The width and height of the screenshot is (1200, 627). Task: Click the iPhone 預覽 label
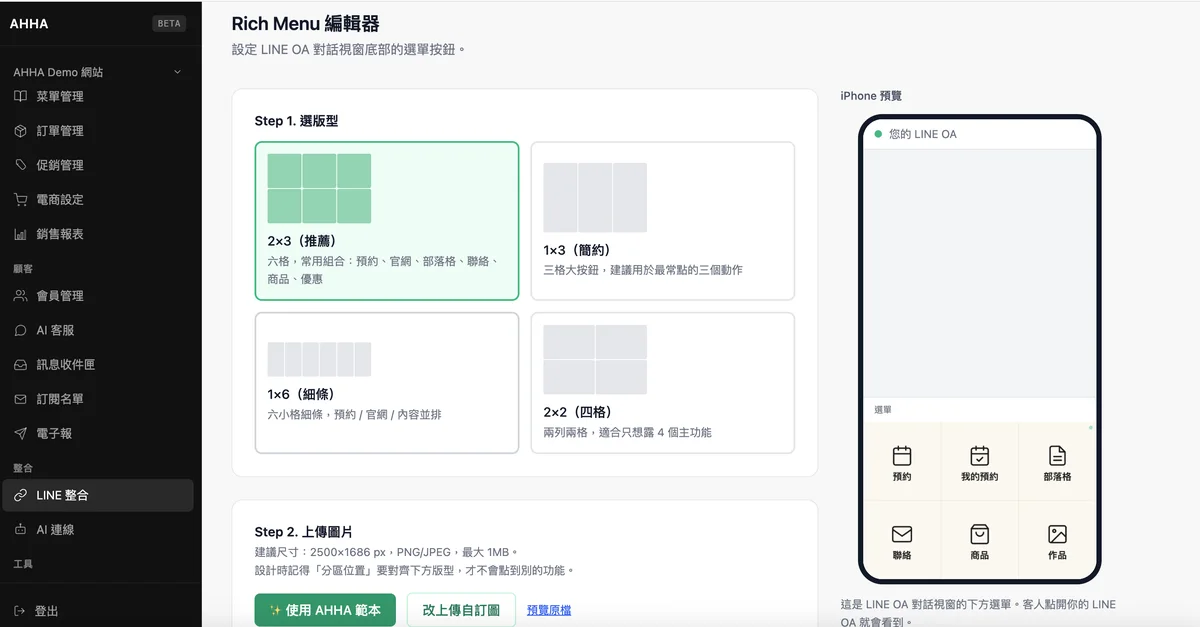click(871, 96)
